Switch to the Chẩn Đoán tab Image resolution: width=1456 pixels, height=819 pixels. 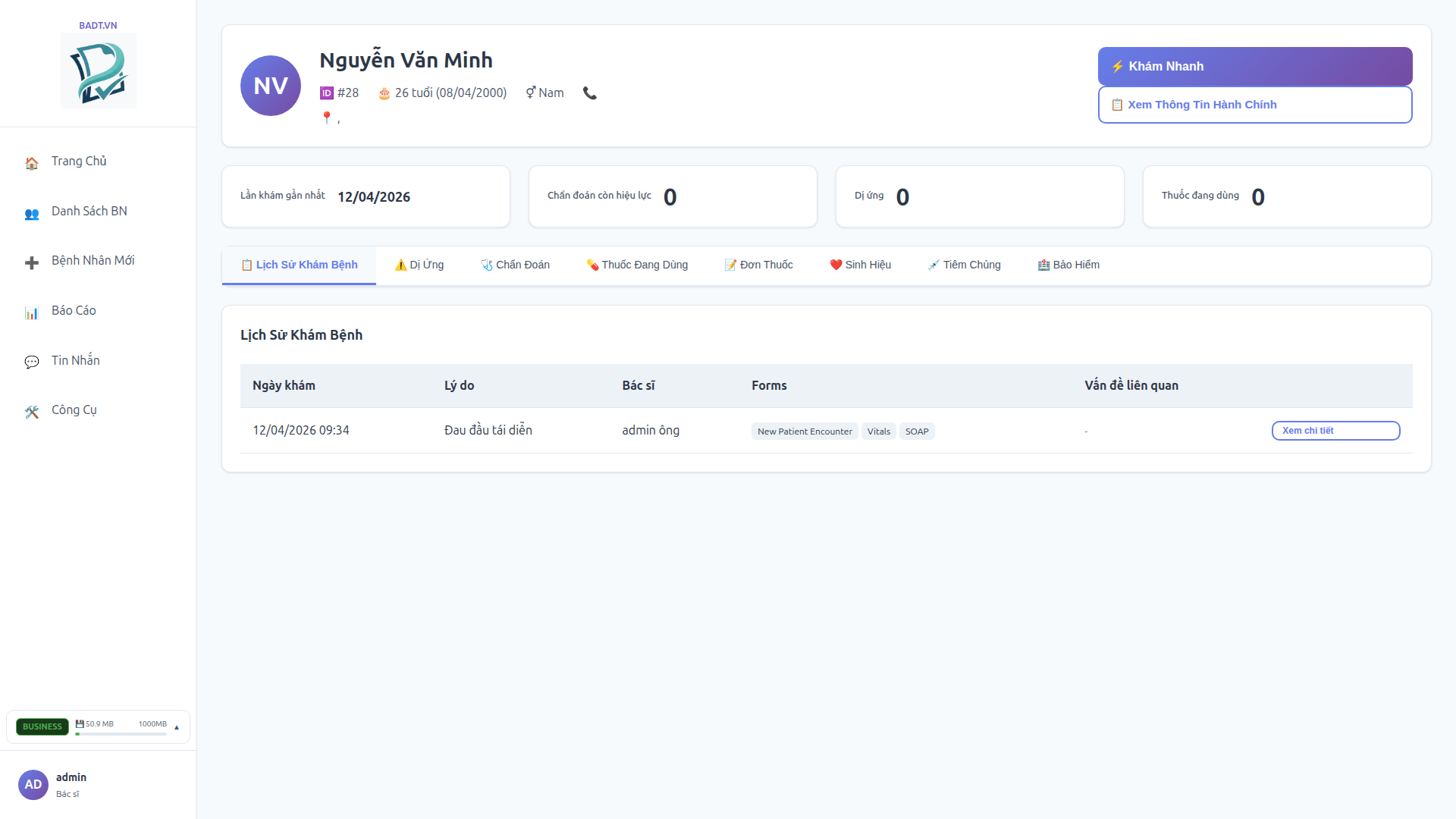pyautogui.click(x=516, y=265)
